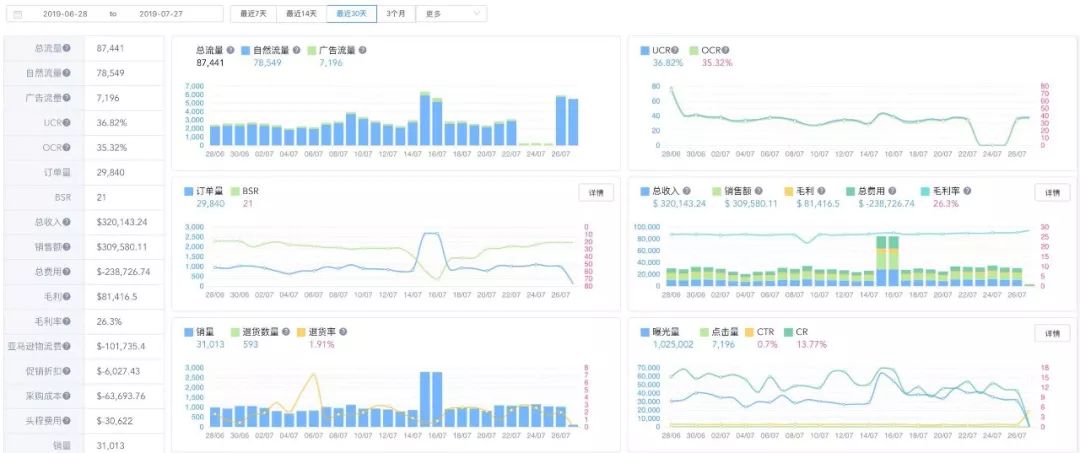Click the help icon after 广告流量 in the traffic chart legend
Screen dimensions: 1080x453
pos(362,50)
